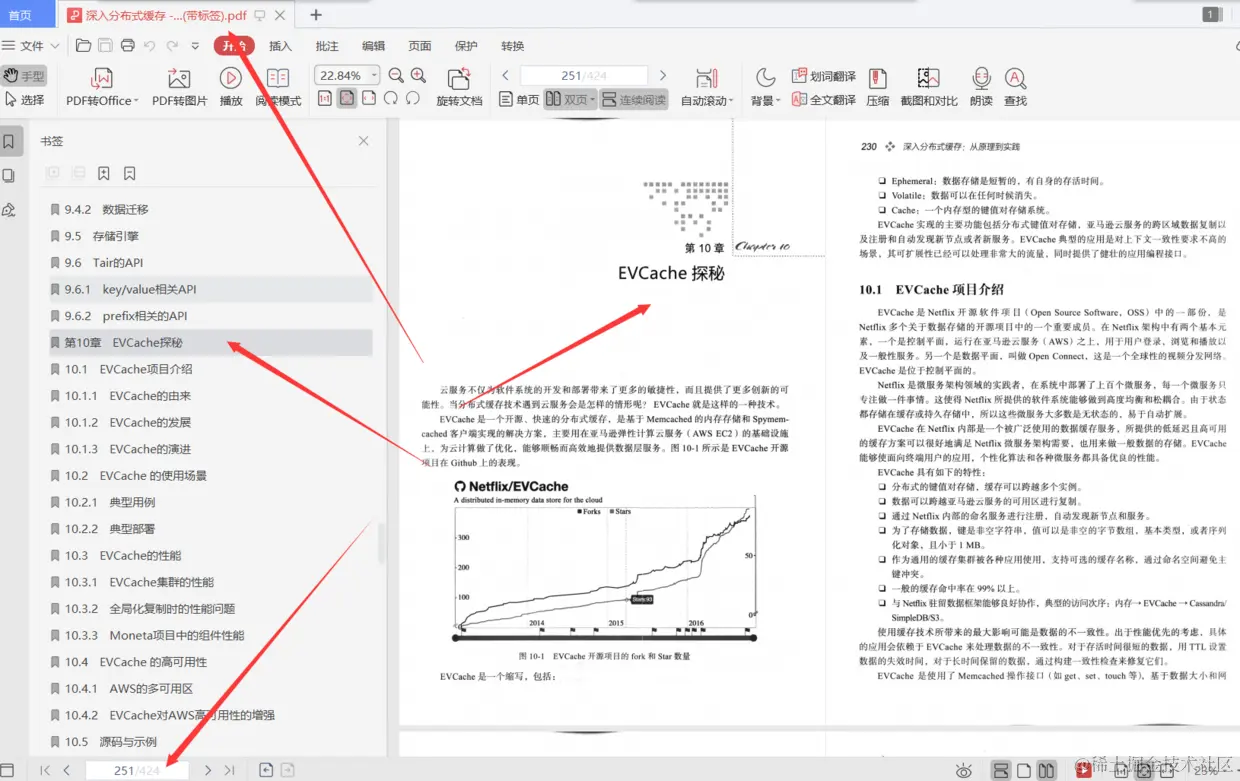Screen dimensions: 1240x781
Task: Open the 插入 insert tab
Action: click(281, 46)
